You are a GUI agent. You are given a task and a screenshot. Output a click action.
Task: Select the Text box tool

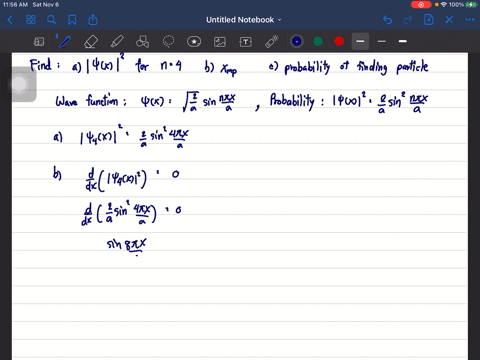point(246,42)
